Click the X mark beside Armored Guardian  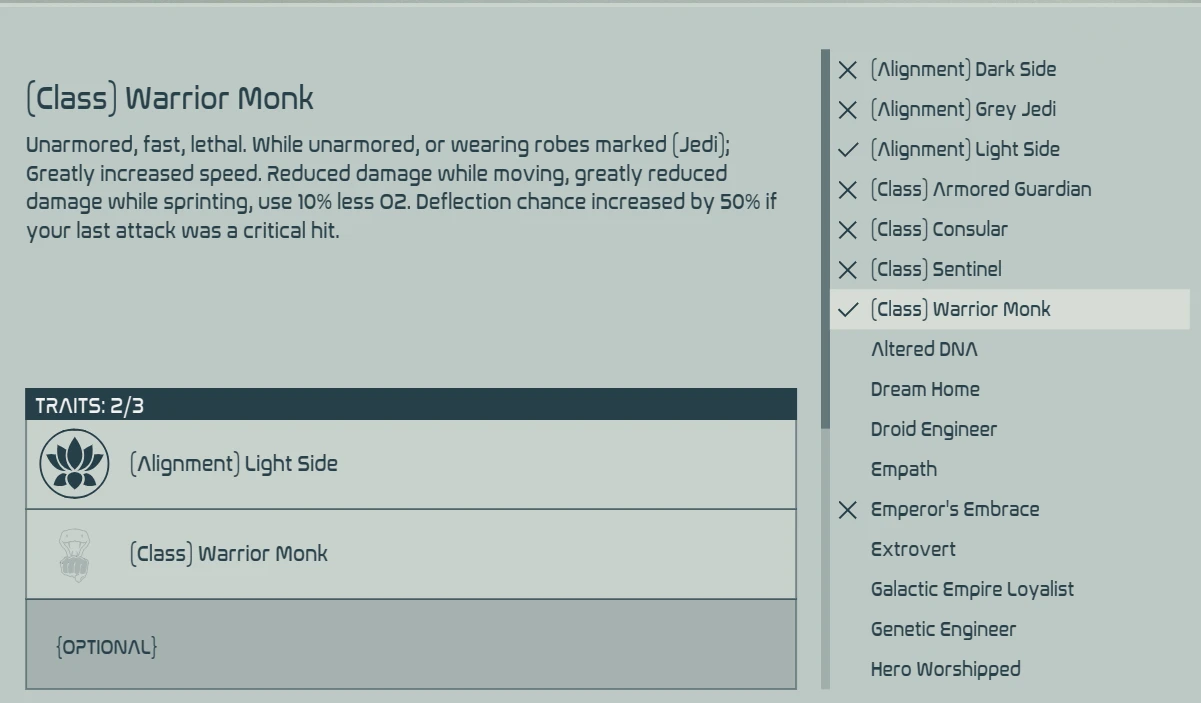(848, 190)
